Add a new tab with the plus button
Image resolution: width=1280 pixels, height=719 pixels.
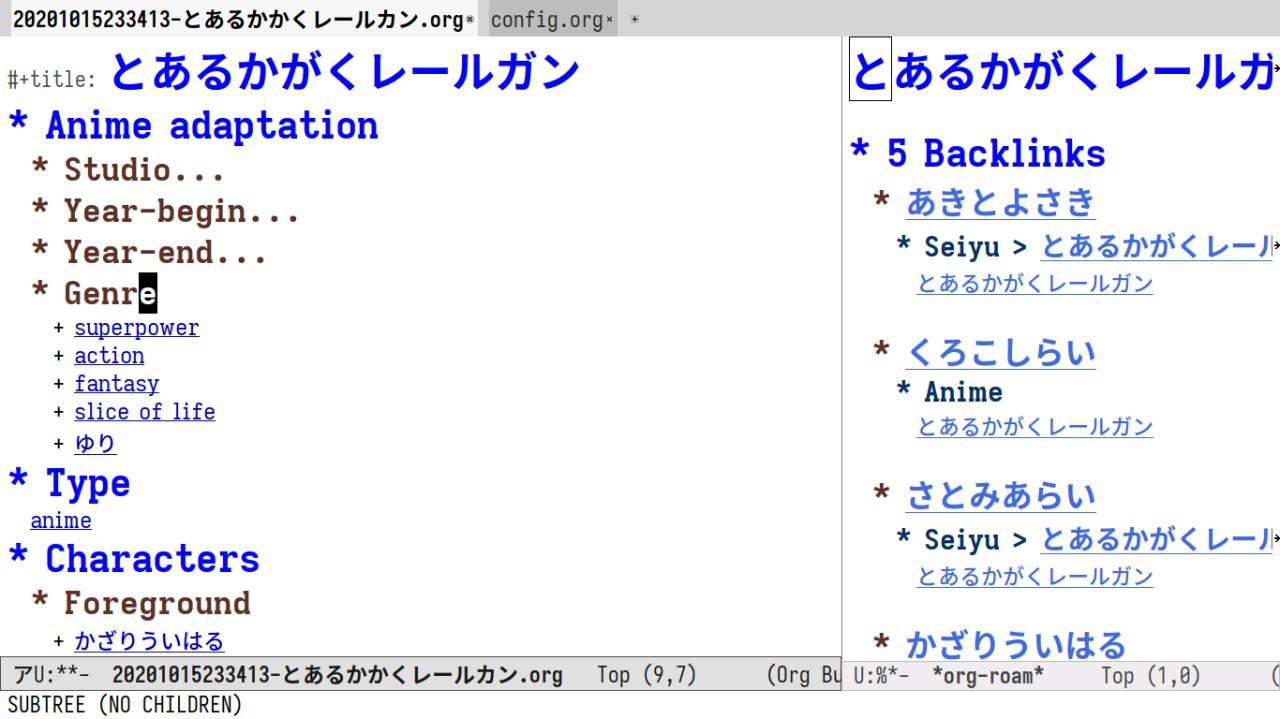click(x=634, y=20)
